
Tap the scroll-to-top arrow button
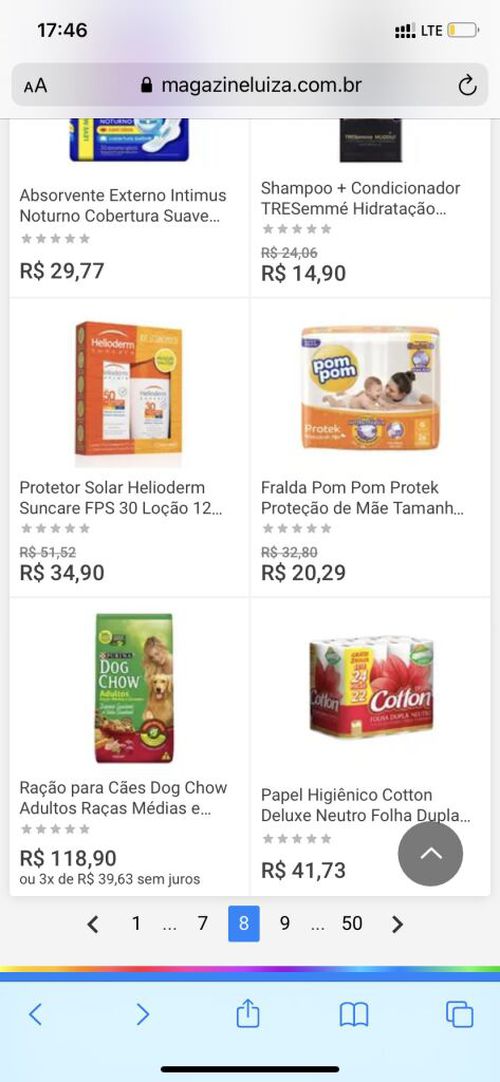[x=430, y=854]
